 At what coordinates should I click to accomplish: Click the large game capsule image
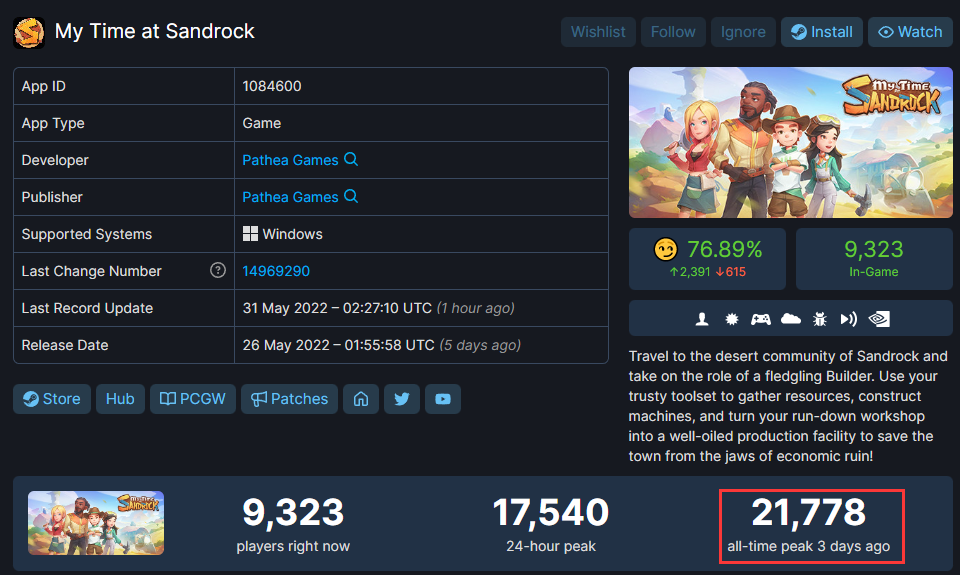click(790, 143)
